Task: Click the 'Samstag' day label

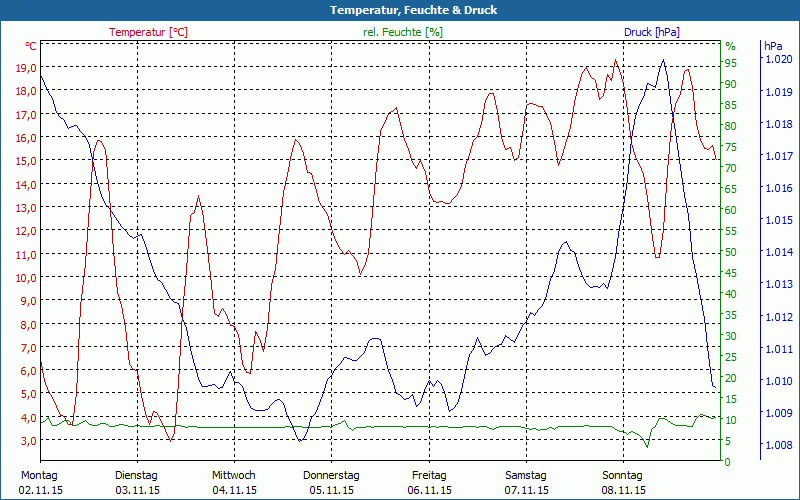Action: pos(525,475)
